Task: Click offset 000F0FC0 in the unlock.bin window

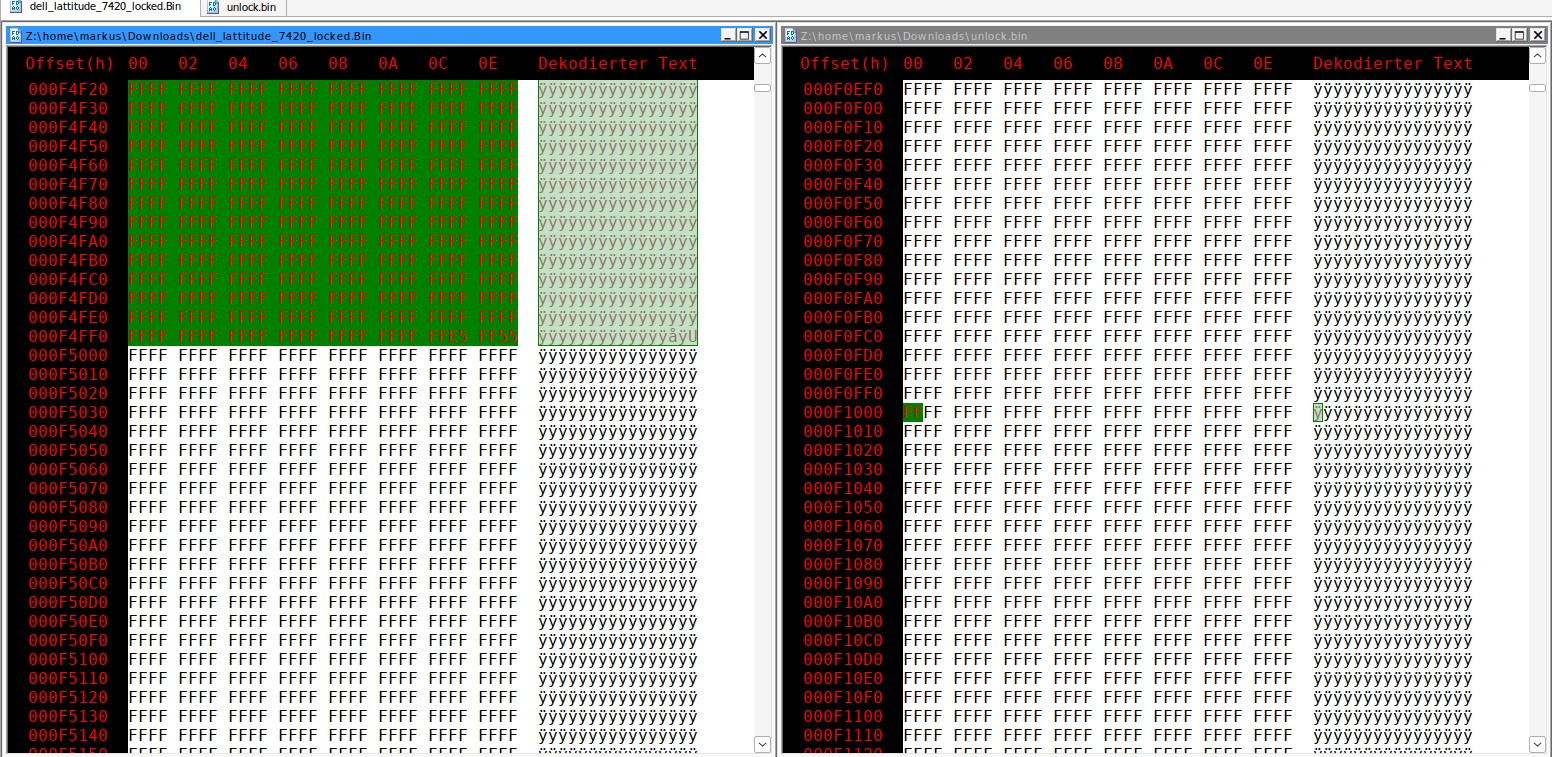Action: coord(843,337)
